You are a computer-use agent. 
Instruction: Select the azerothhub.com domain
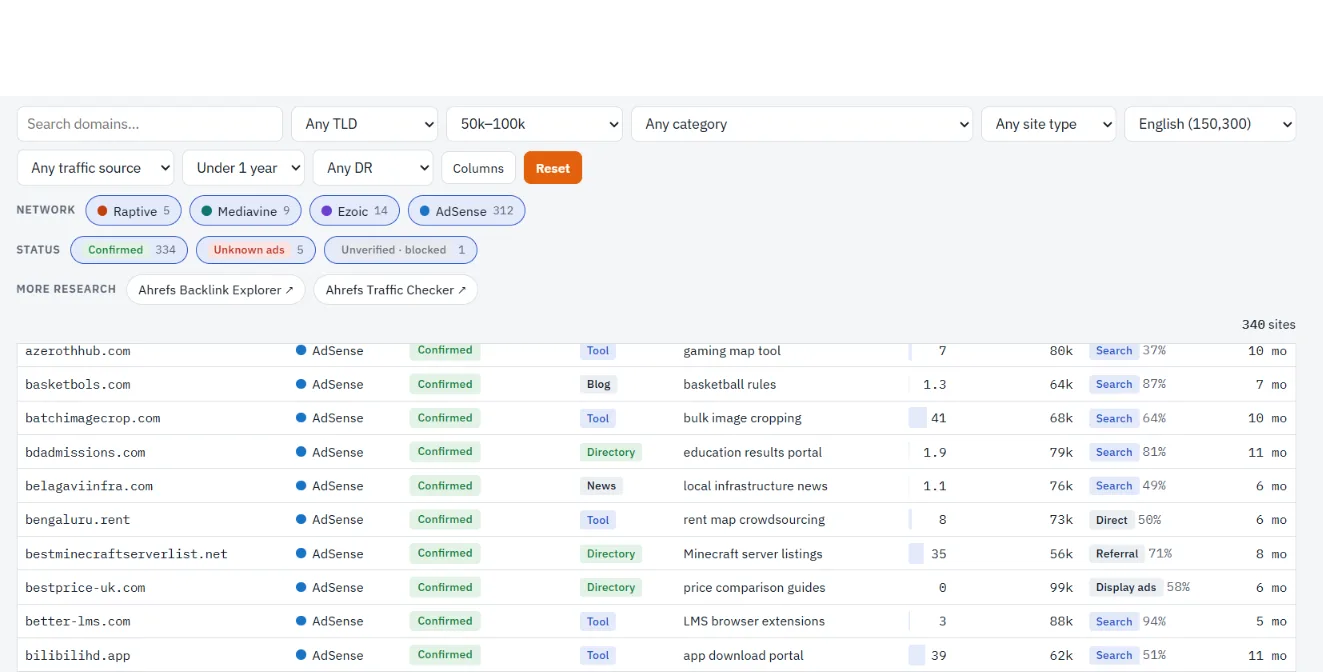point(78,351)
